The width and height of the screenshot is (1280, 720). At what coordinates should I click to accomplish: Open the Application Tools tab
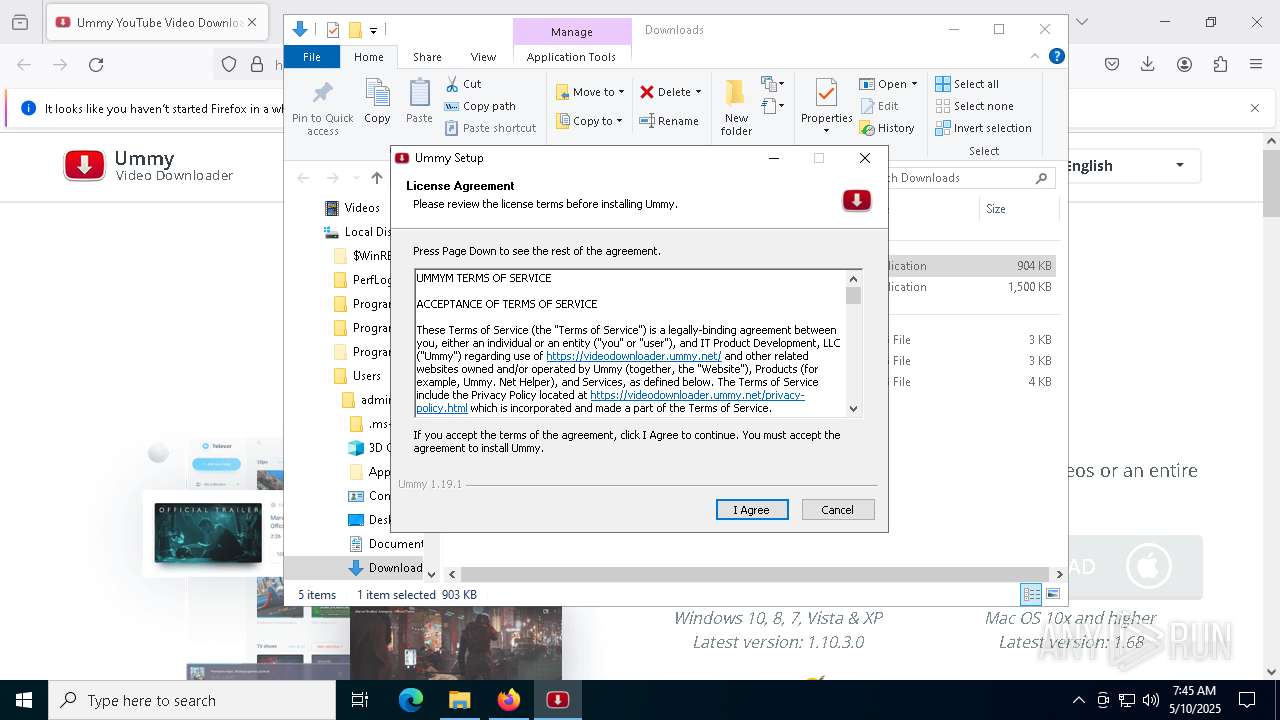point(571,57)
